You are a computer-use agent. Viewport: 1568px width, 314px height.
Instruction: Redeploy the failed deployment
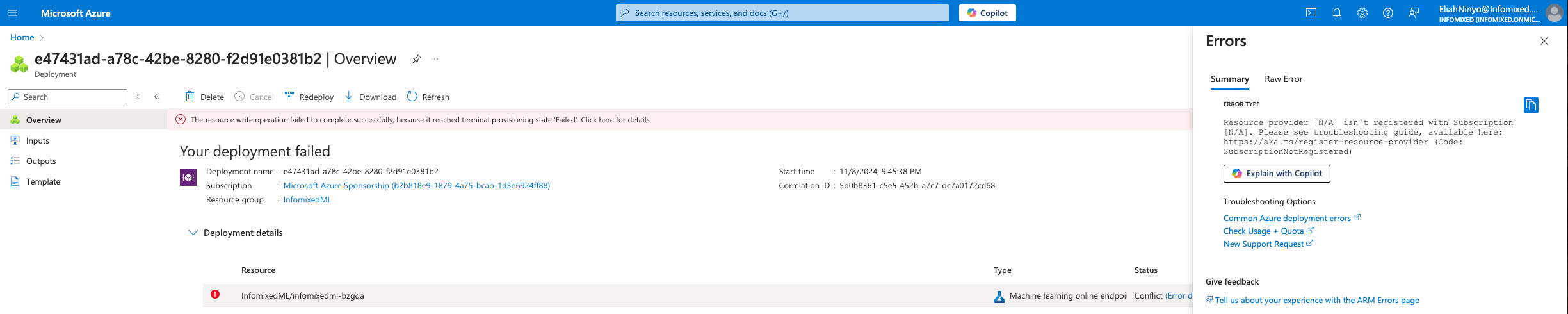309,97
